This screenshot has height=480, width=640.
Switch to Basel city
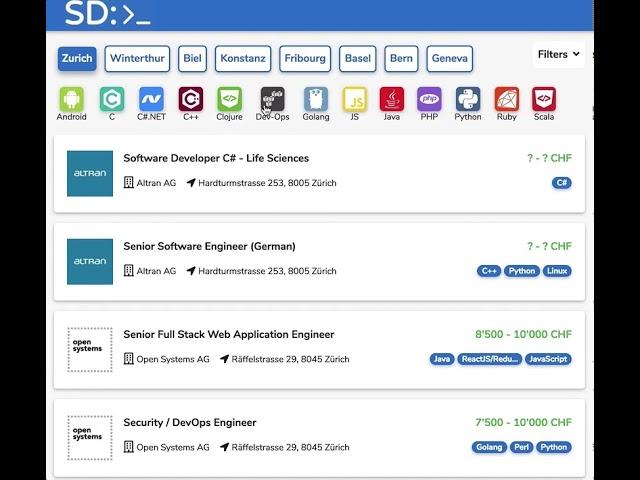coord(358,58)
